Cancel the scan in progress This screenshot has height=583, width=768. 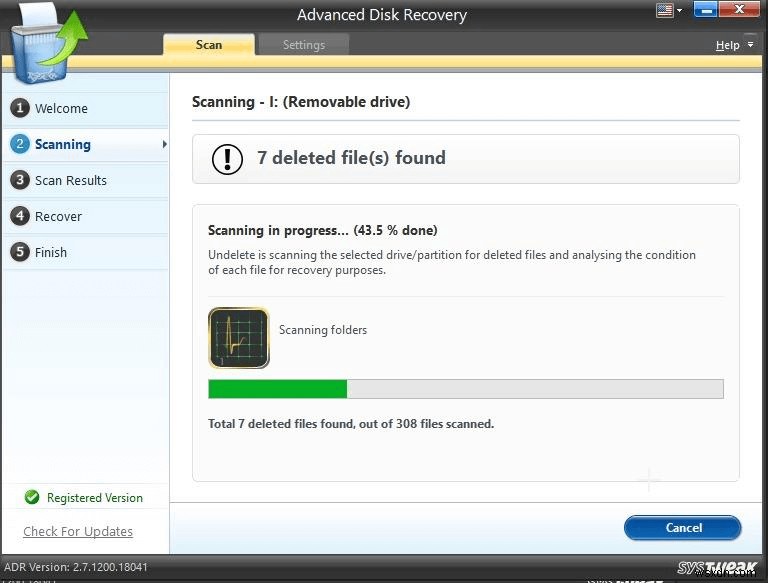click(683, 528)
